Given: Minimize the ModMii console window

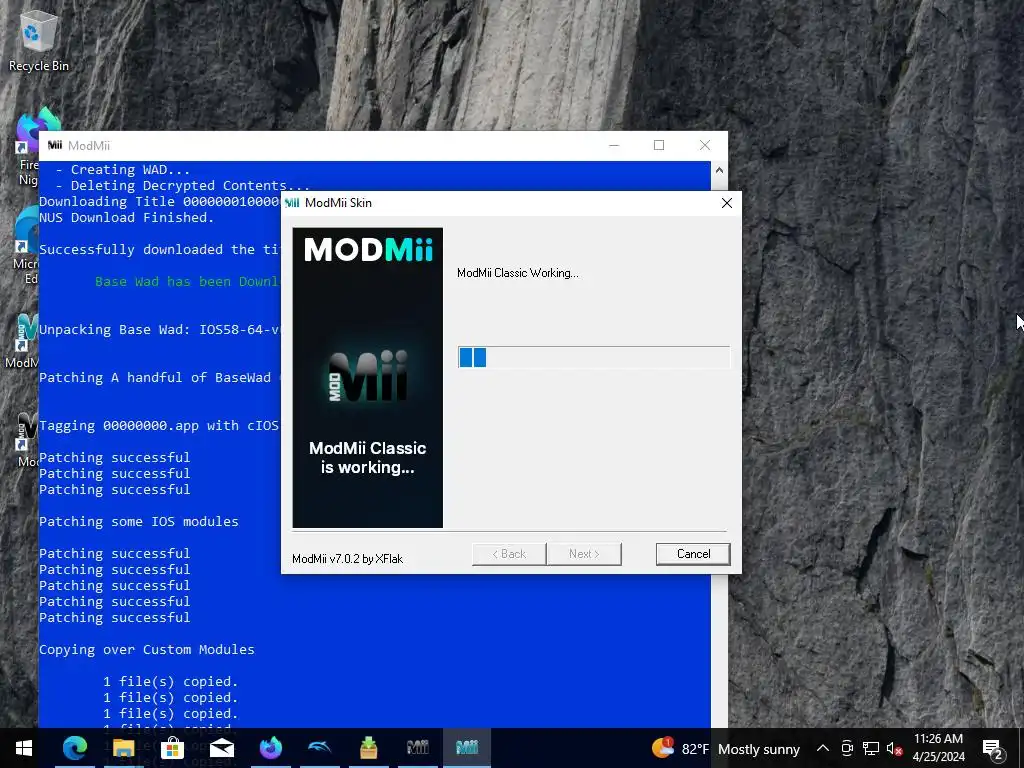Looking at the screenshot, I should coord(614,145).
